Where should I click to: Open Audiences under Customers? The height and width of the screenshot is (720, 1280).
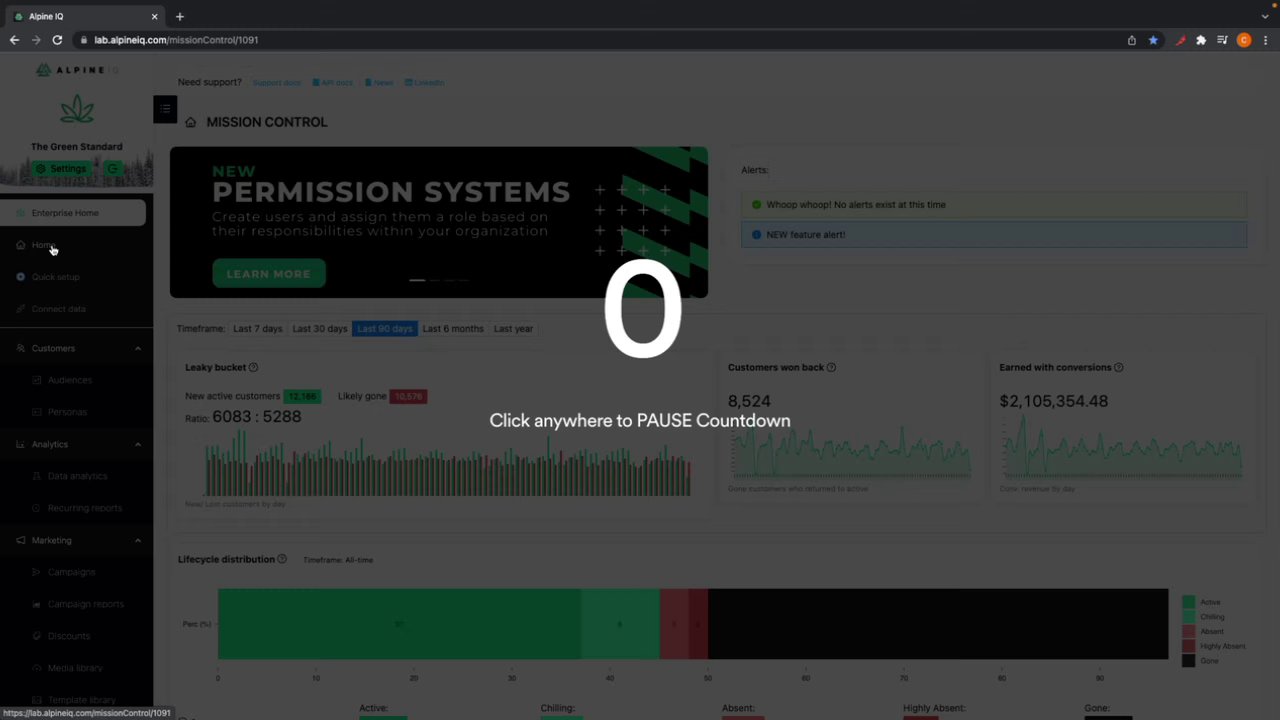click(69, 380)
